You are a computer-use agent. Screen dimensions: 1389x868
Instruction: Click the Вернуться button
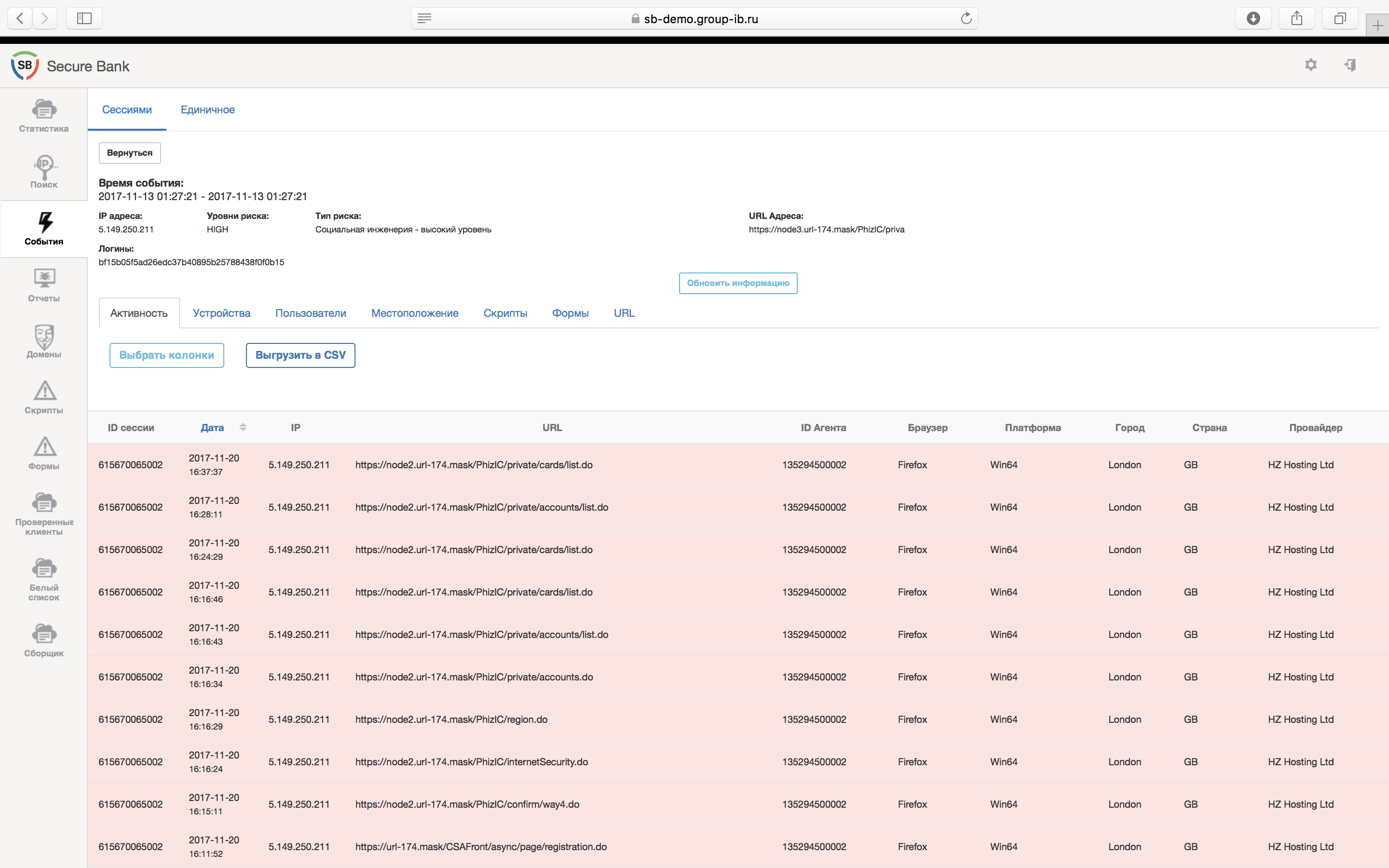(130, 153)
